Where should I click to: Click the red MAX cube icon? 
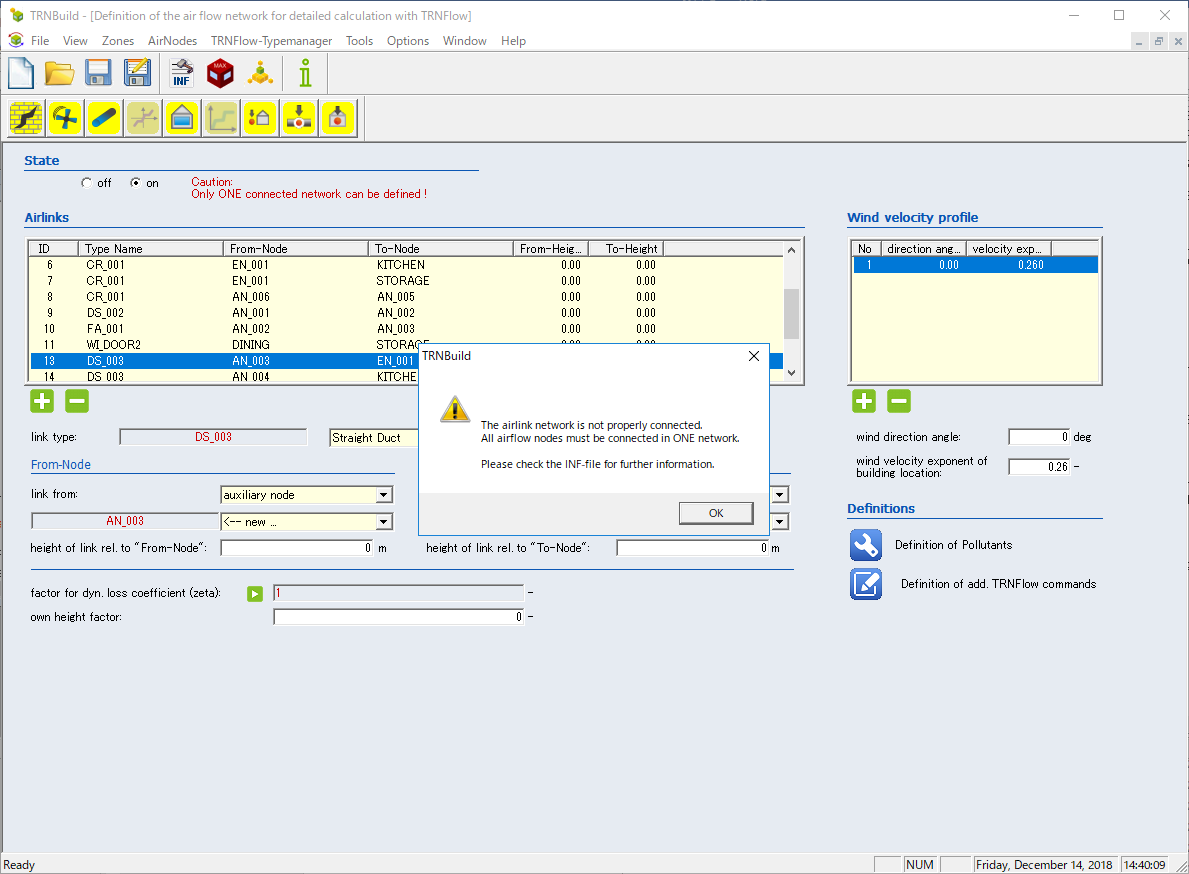tap(221, 74)
